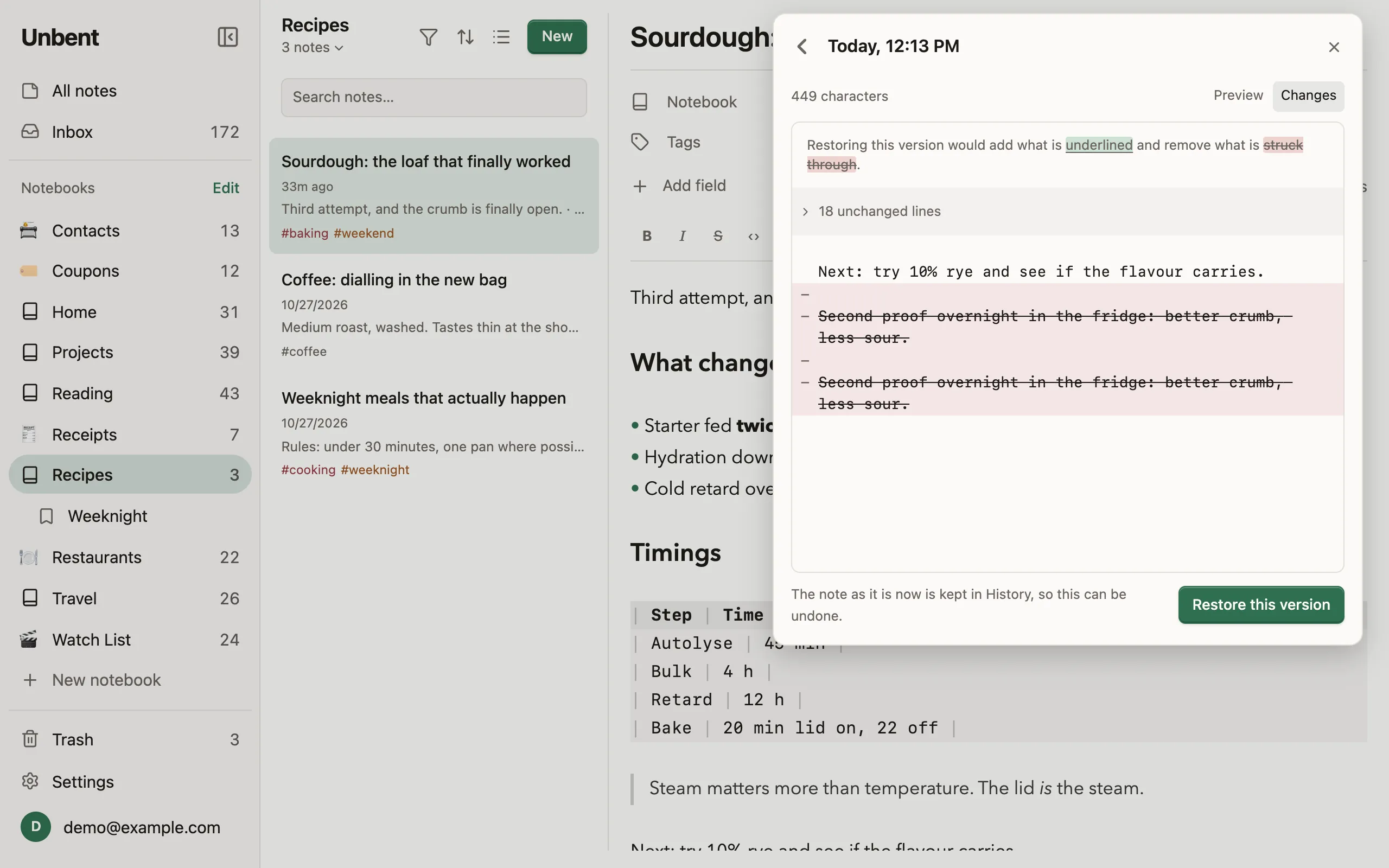The image size is (1389, 868).
Task: Open the Projects notebook
Action: coord(130,352)
